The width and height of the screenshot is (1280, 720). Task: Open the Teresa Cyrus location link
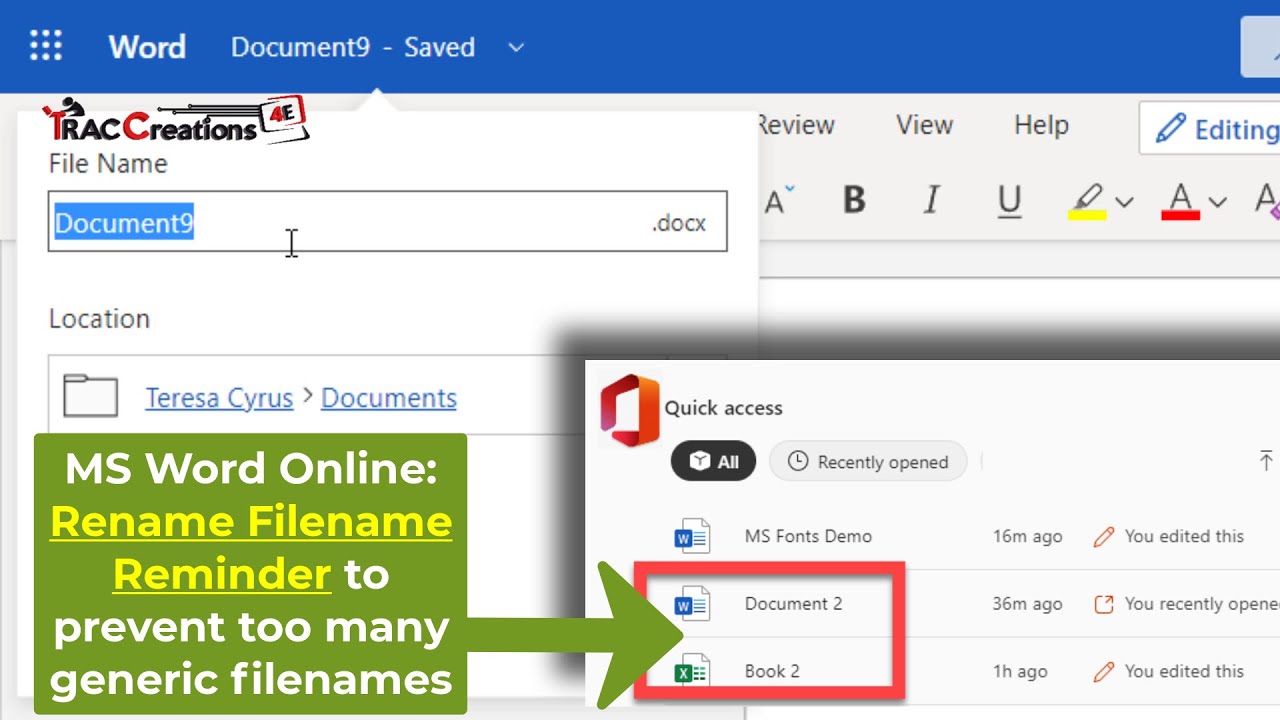point(219,397)
